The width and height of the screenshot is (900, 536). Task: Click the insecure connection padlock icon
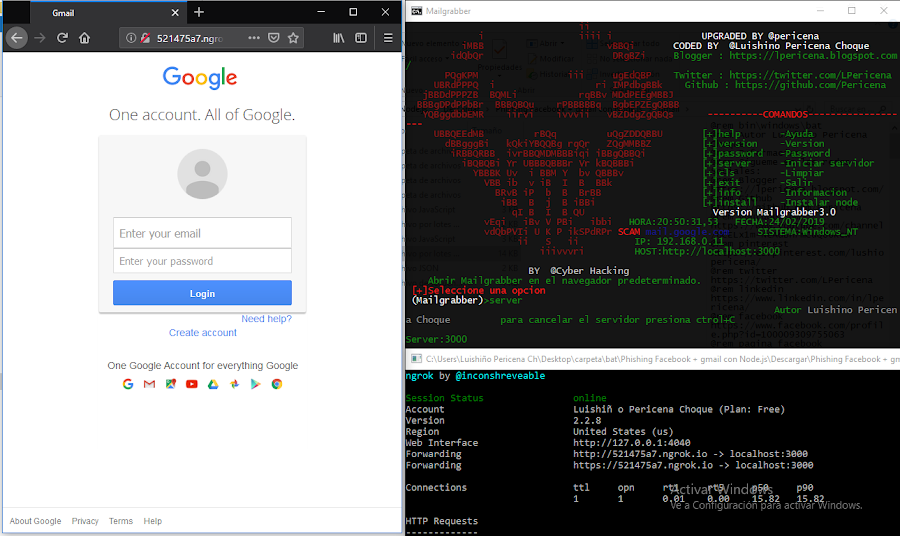point(145,38)
